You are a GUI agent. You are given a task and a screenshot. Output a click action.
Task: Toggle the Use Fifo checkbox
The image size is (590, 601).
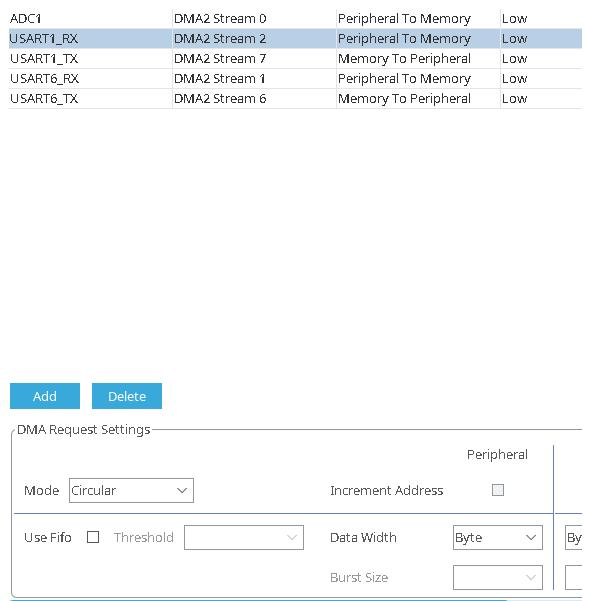93,537
